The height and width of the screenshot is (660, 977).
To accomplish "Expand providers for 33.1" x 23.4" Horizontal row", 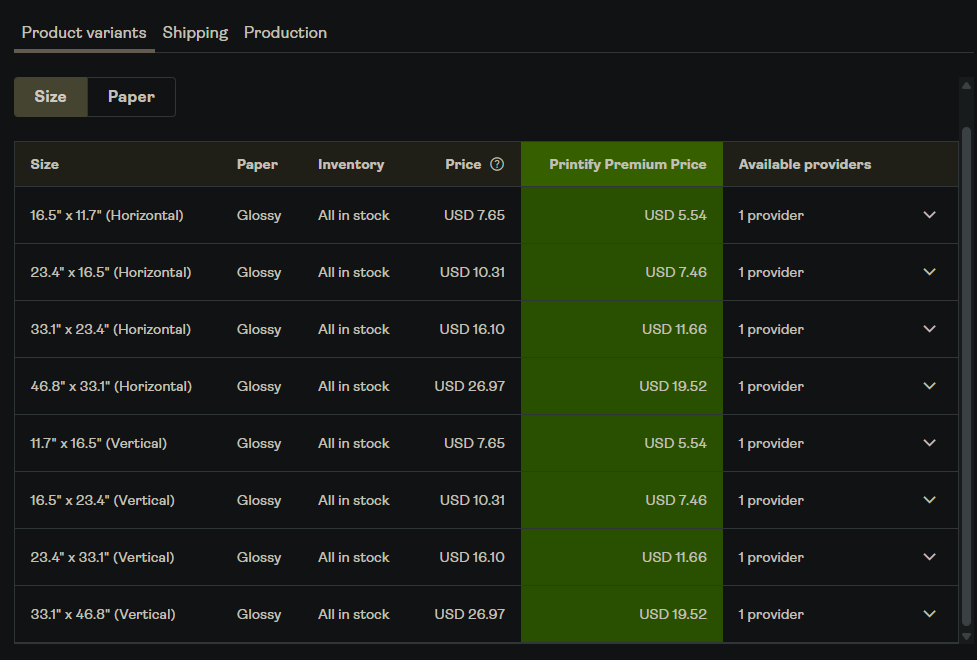I will coord(929,329).
